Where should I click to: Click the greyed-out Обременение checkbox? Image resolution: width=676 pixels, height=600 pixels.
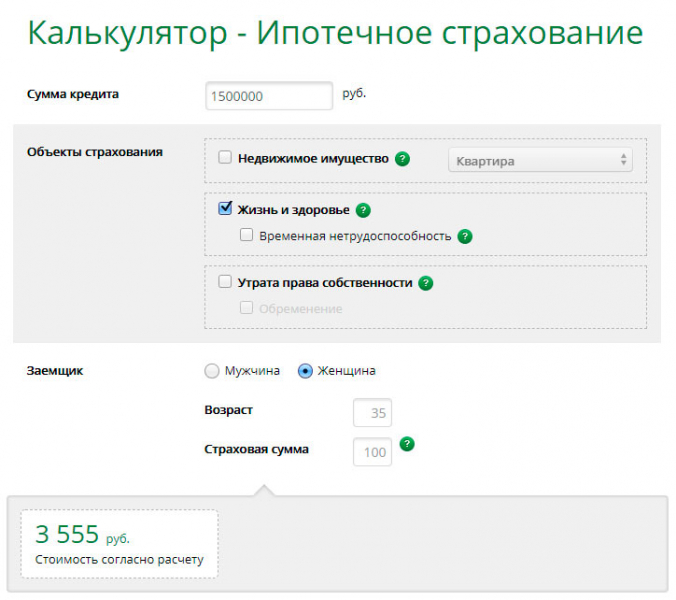coord(247,308)
